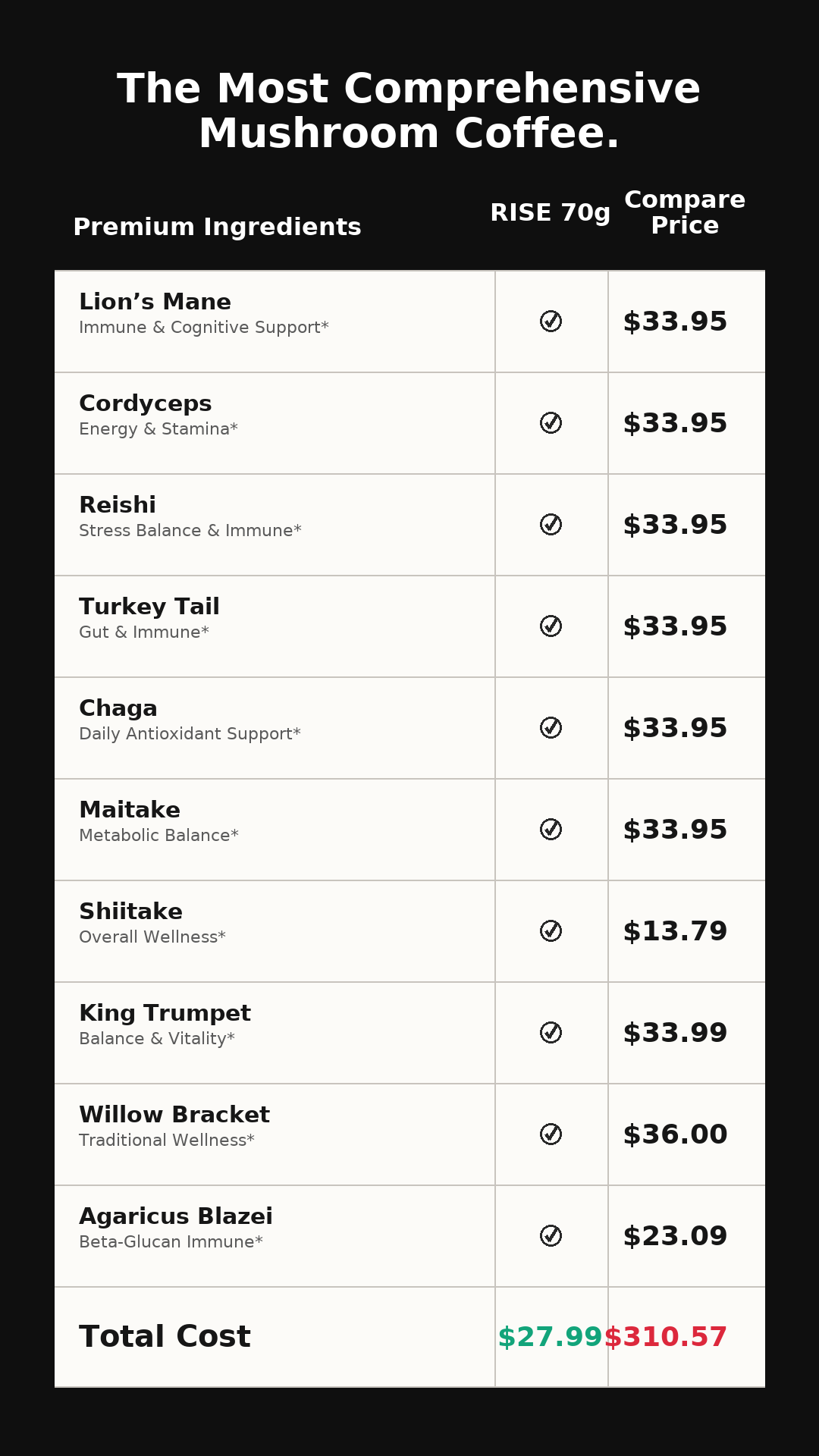This screenshot has height=1456, width=819.
Task: Click the Reishi row checkmark icon
Action: point(551,525)
